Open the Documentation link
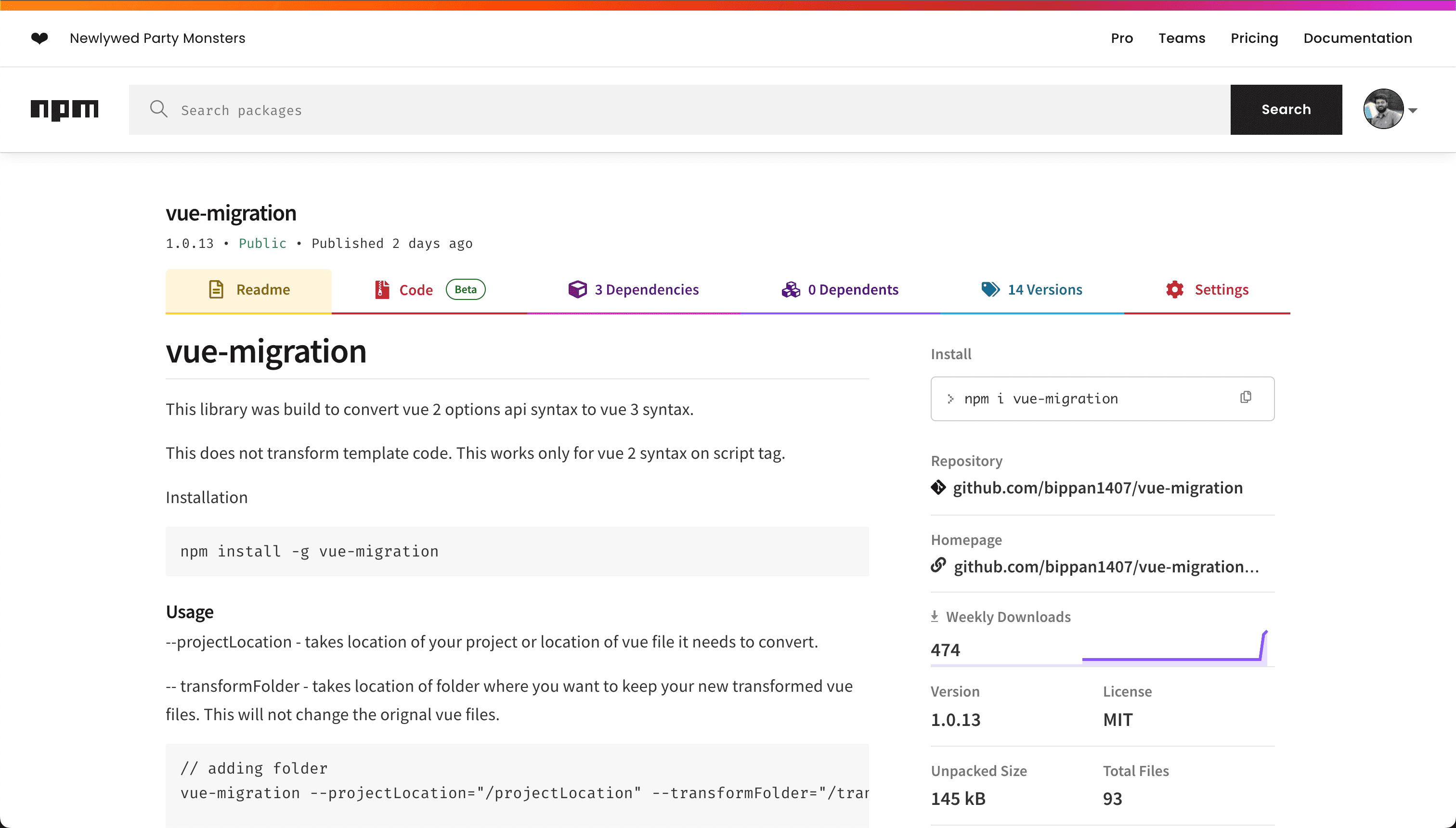Image resolution: width=1456 pixels, height=828 pixels. pyautogui.click(x=1358, y=38)
